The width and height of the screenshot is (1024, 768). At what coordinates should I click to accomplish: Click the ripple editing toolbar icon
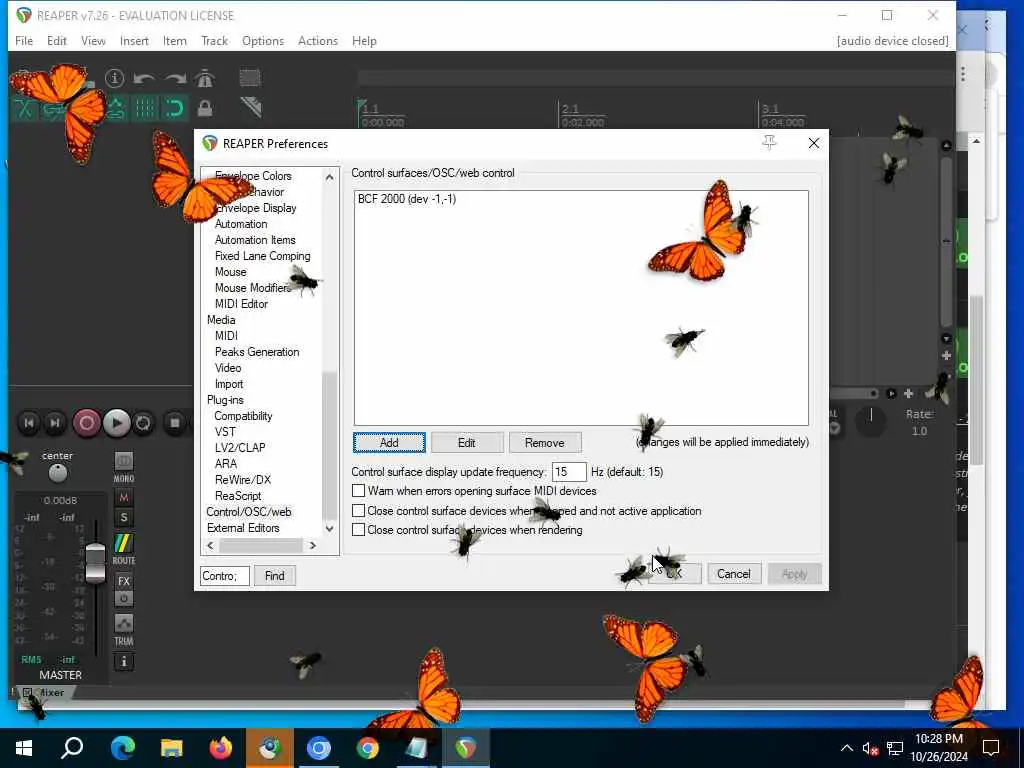pyautogui.click(x=250, y=107)
